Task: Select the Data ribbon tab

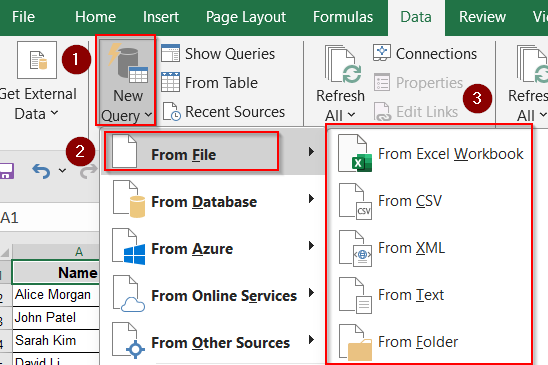Action: tap(416, 17)
